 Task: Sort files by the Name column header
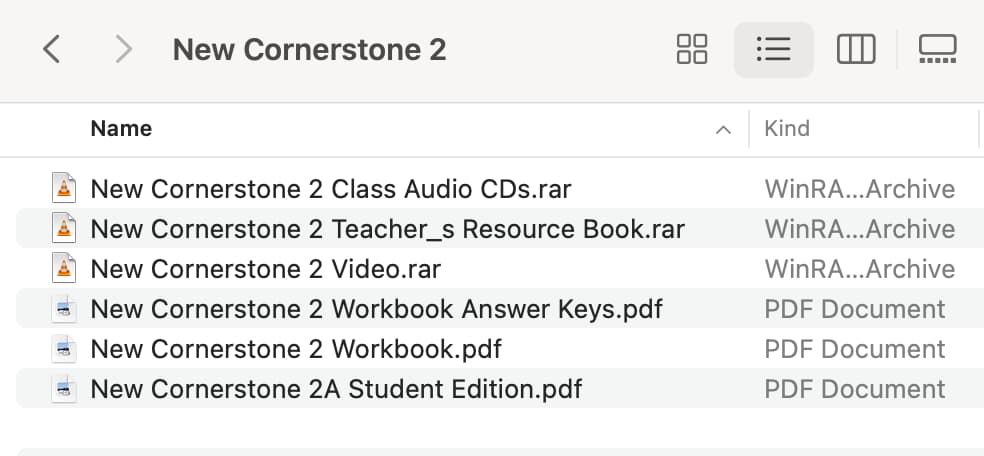[121, 129]
